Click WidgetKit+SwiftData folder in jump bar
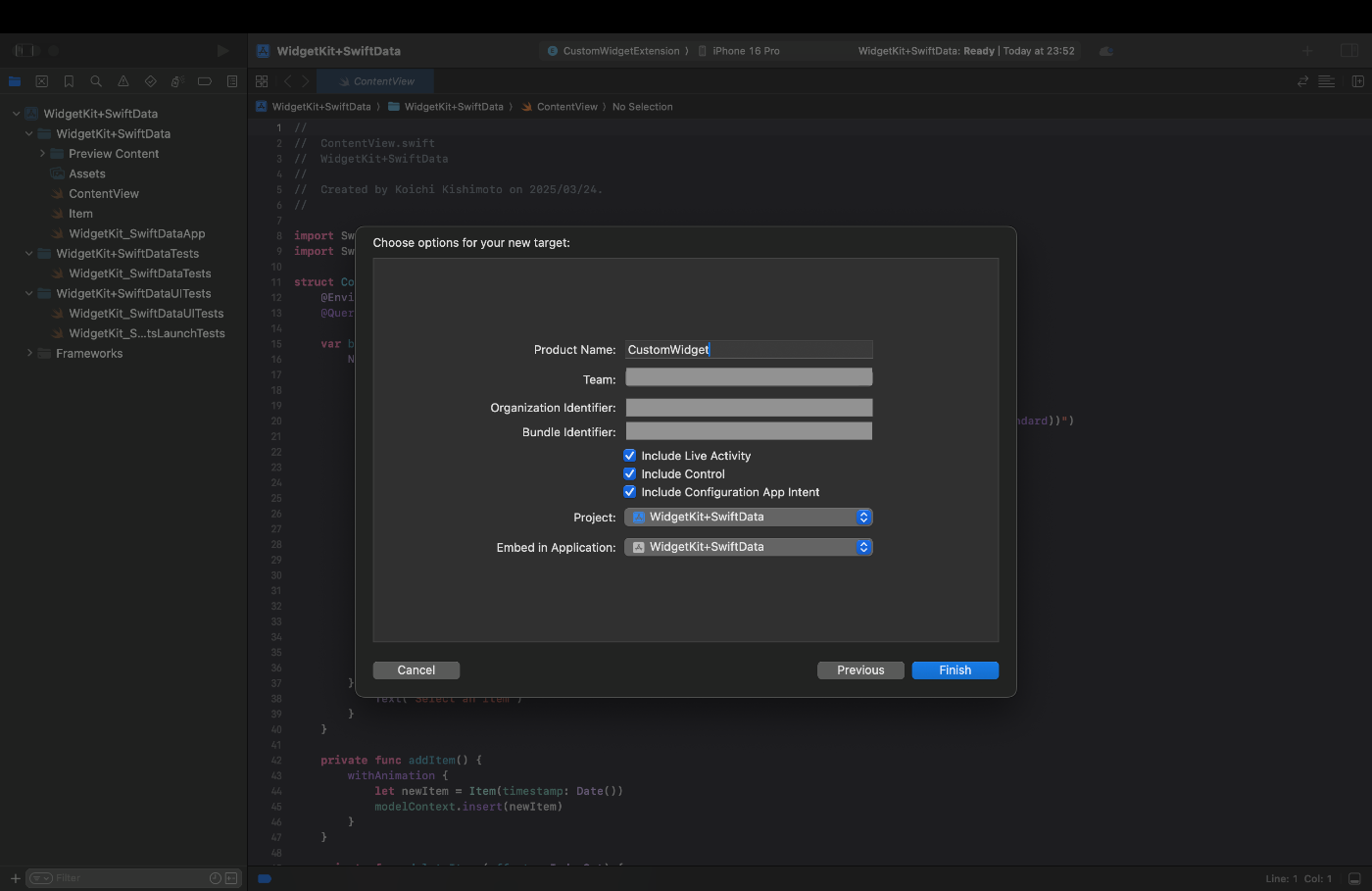This screenshot has height=891, width=1372. pos(446,107)
